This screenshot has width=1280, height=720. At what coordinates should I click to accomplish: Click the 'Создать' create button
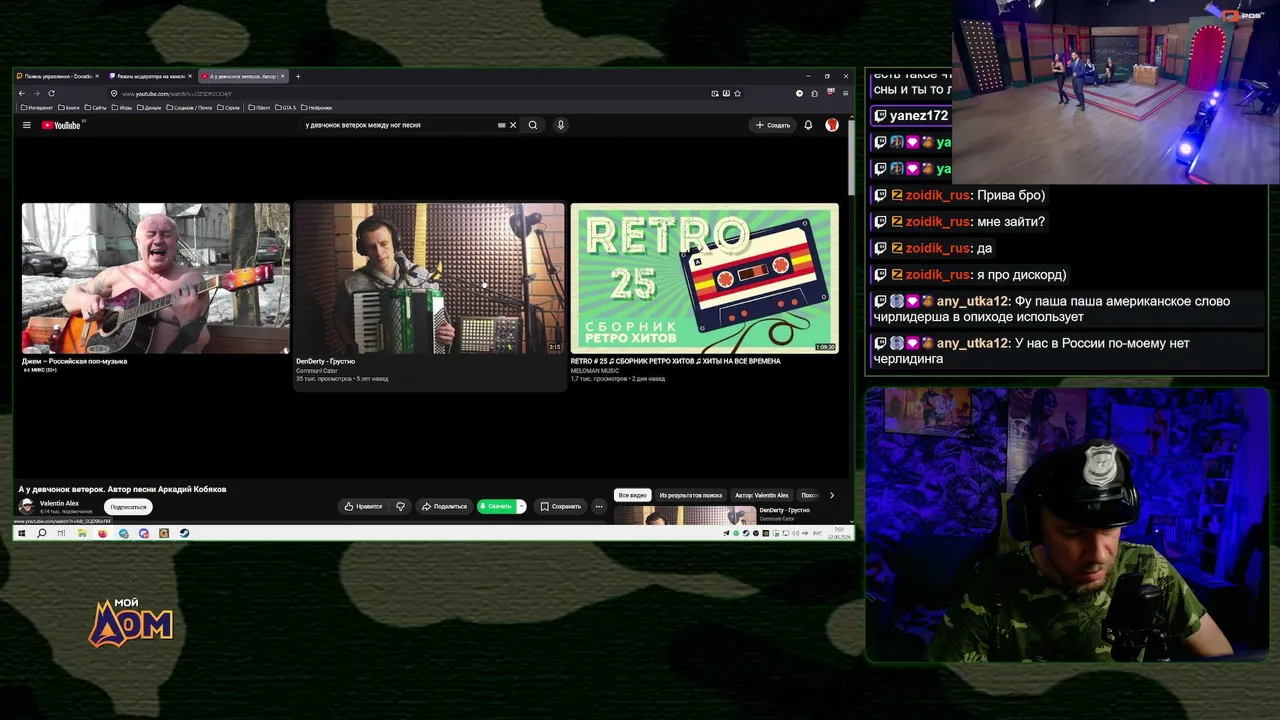coord(773,125)
